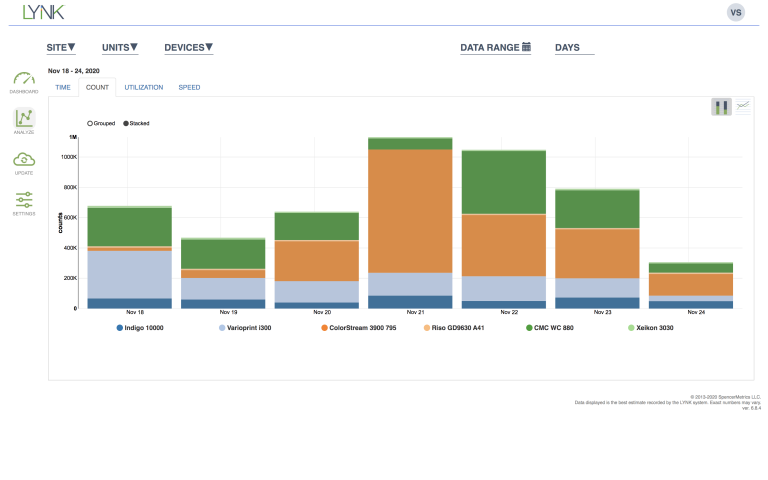Toggle Indigo 10000 legend series
This screenshot has width=768, height=480.
140,328
